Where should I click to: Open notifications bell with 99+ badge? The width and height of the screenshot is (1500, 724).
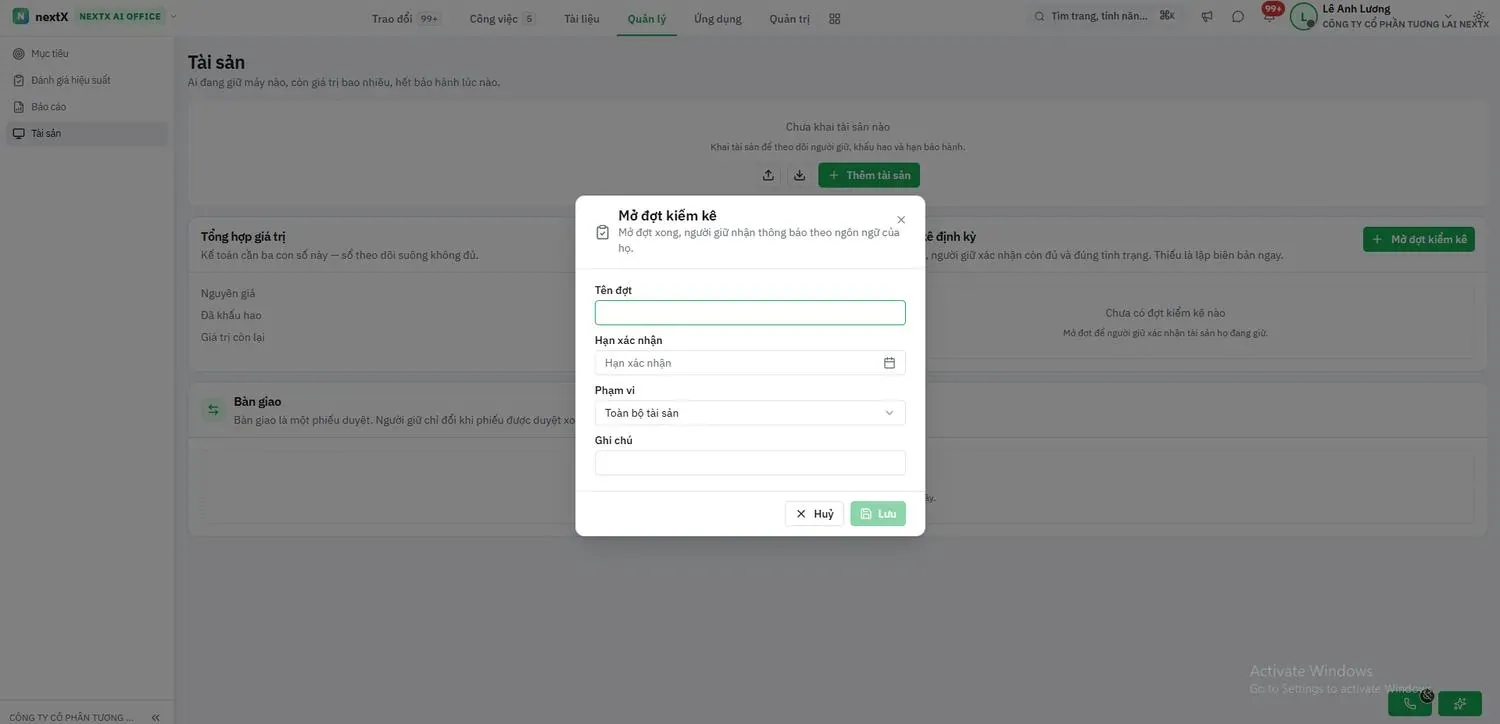[1269, 17]
